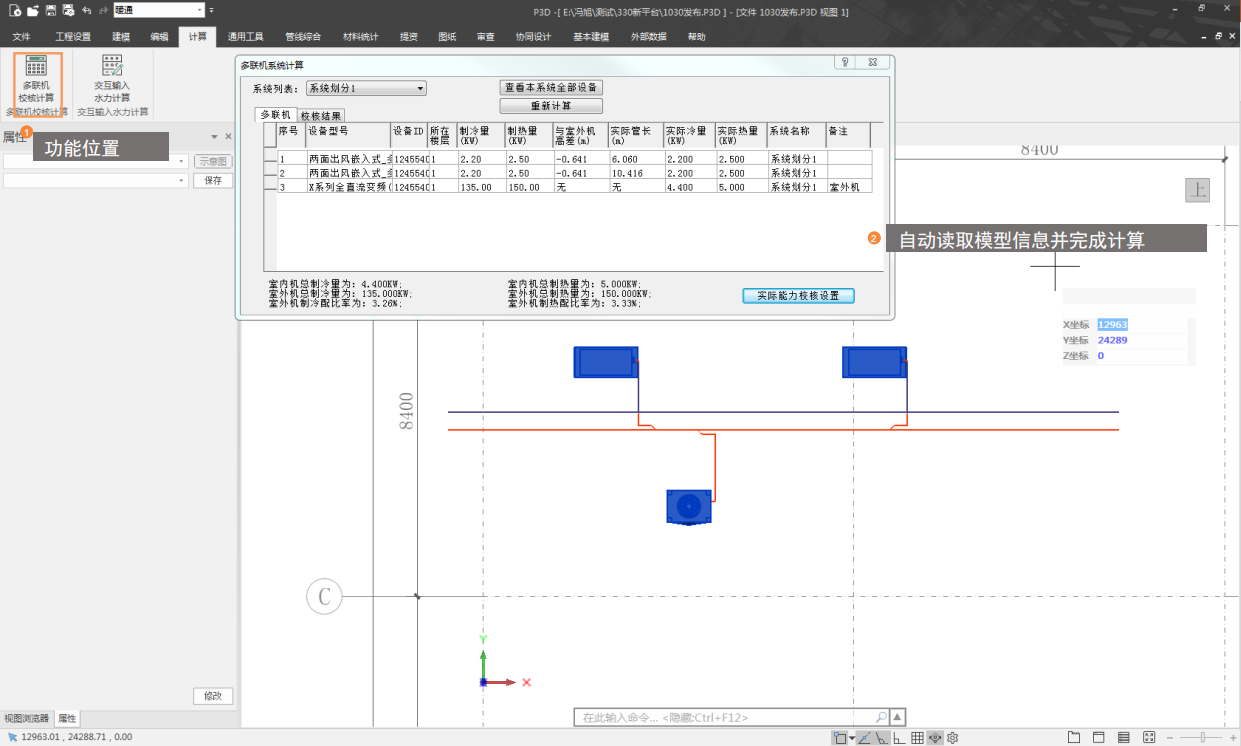Viewport: 1241px width, 746px height.
Task: Click the fullscreen icon in the status bar
Action: [1149, 738]
